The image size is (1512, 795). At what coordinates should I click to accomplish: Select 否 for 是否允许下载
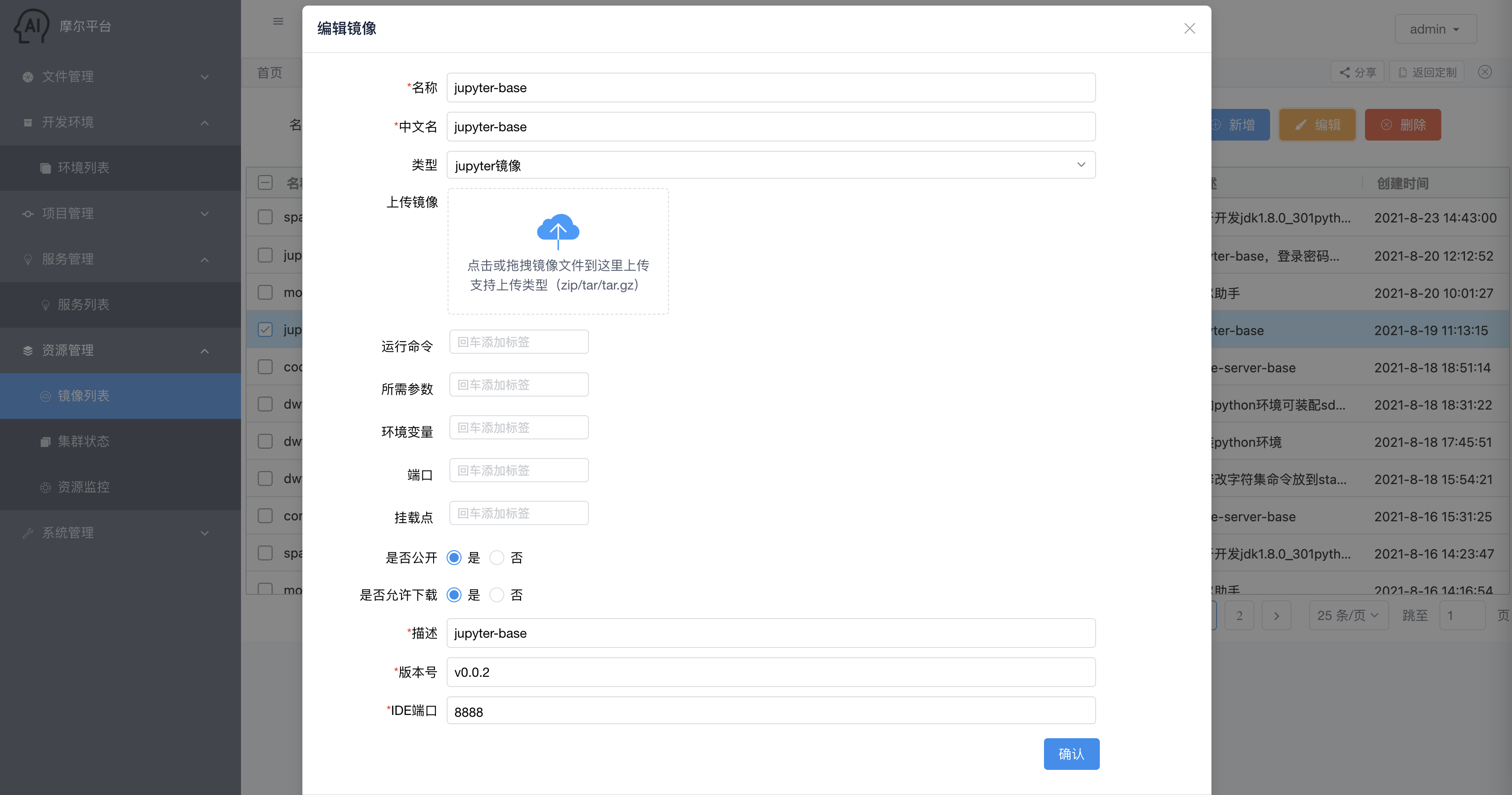point(496,595)
